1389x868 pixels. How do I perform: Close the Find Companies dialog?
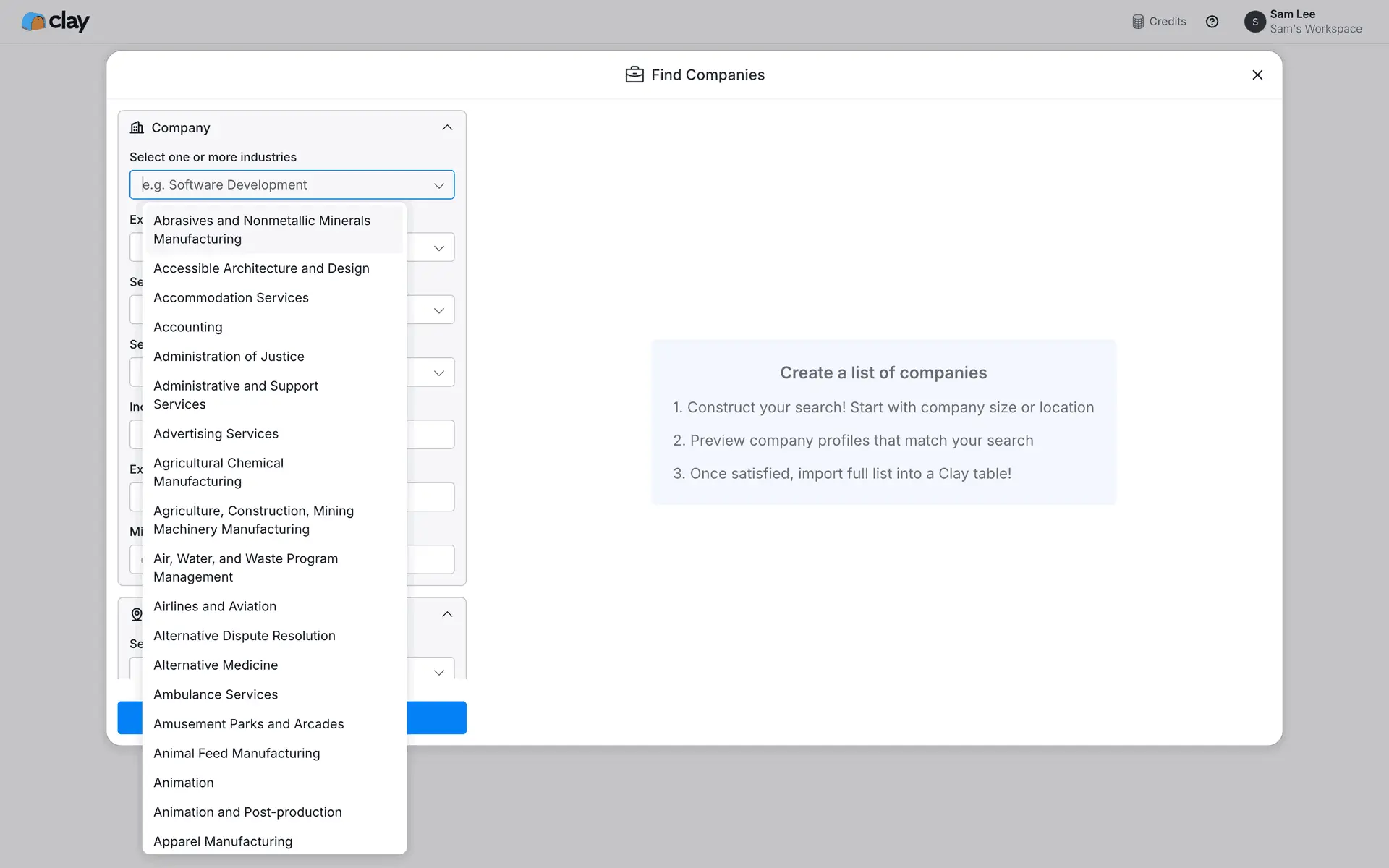coord(1257,75)
